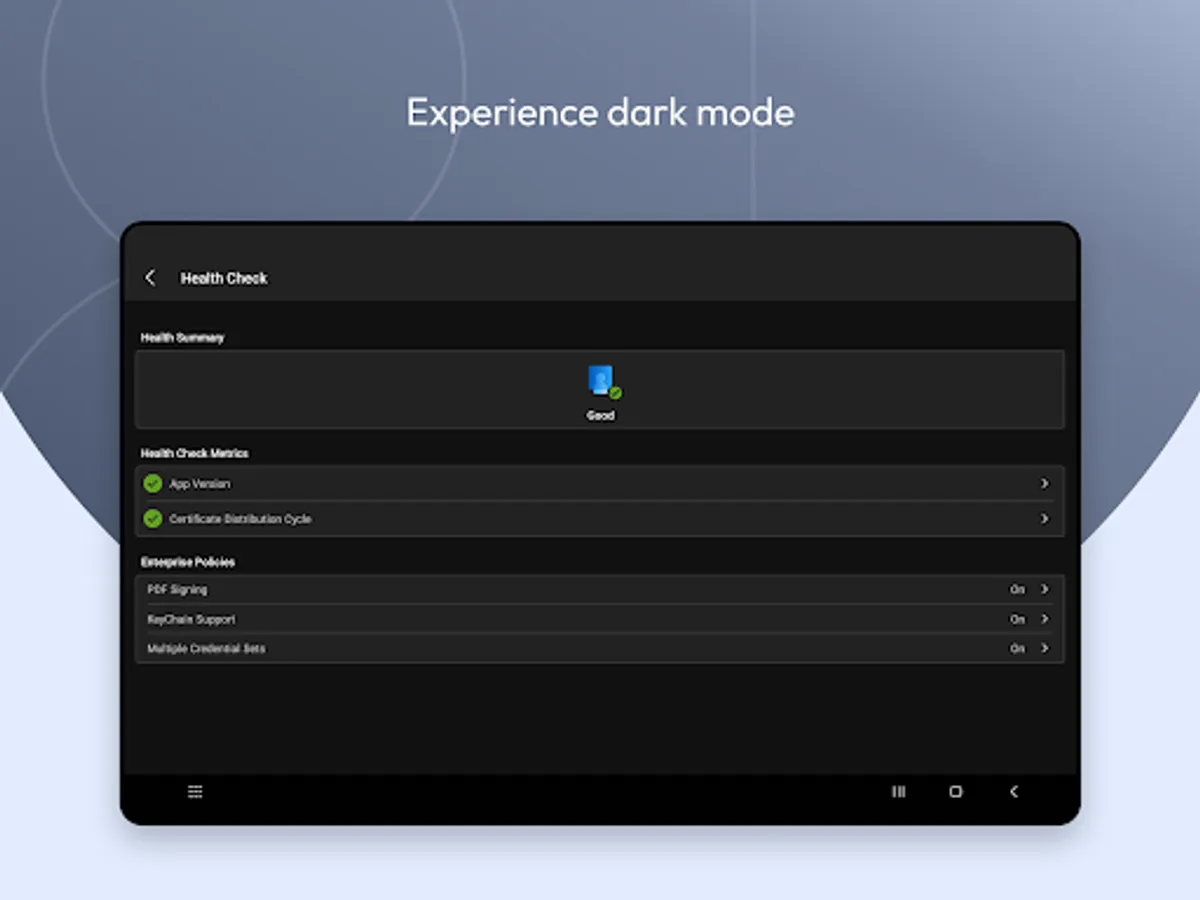Tap the recent apps icon in the navigation bar

coord(898,791)
